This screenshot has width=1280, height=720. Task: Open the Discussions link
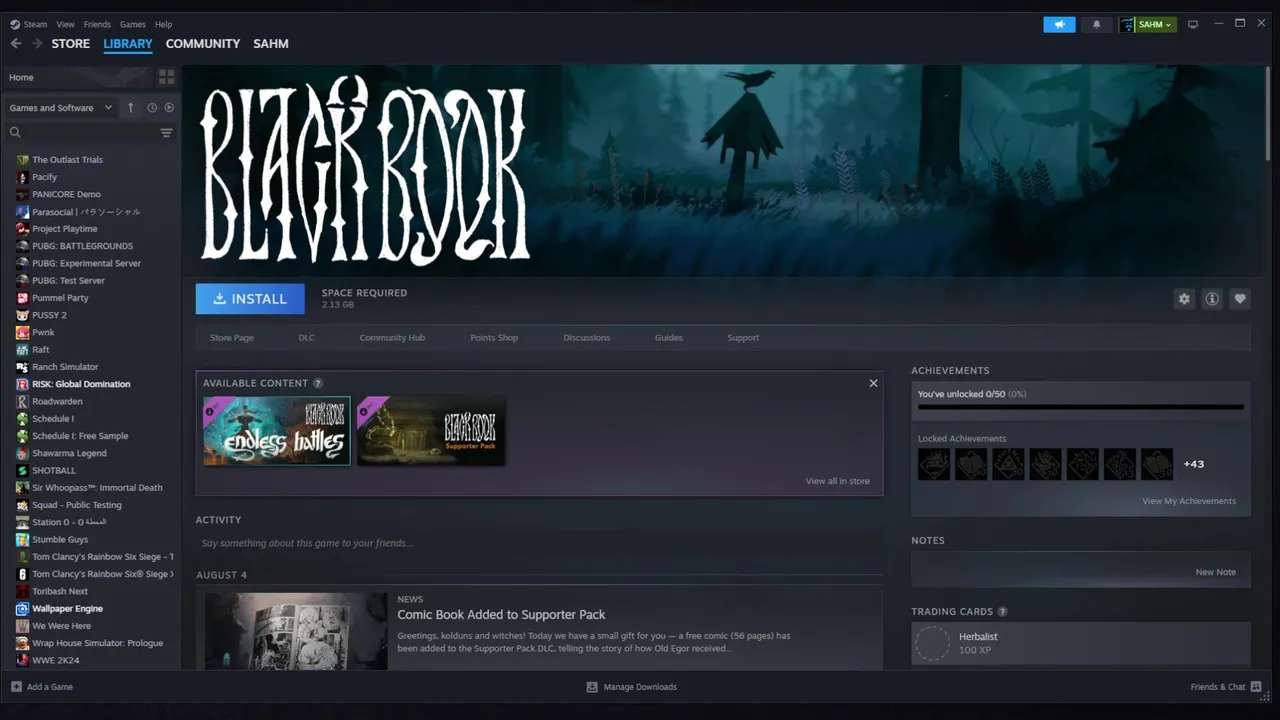click(x=587, y=338)
